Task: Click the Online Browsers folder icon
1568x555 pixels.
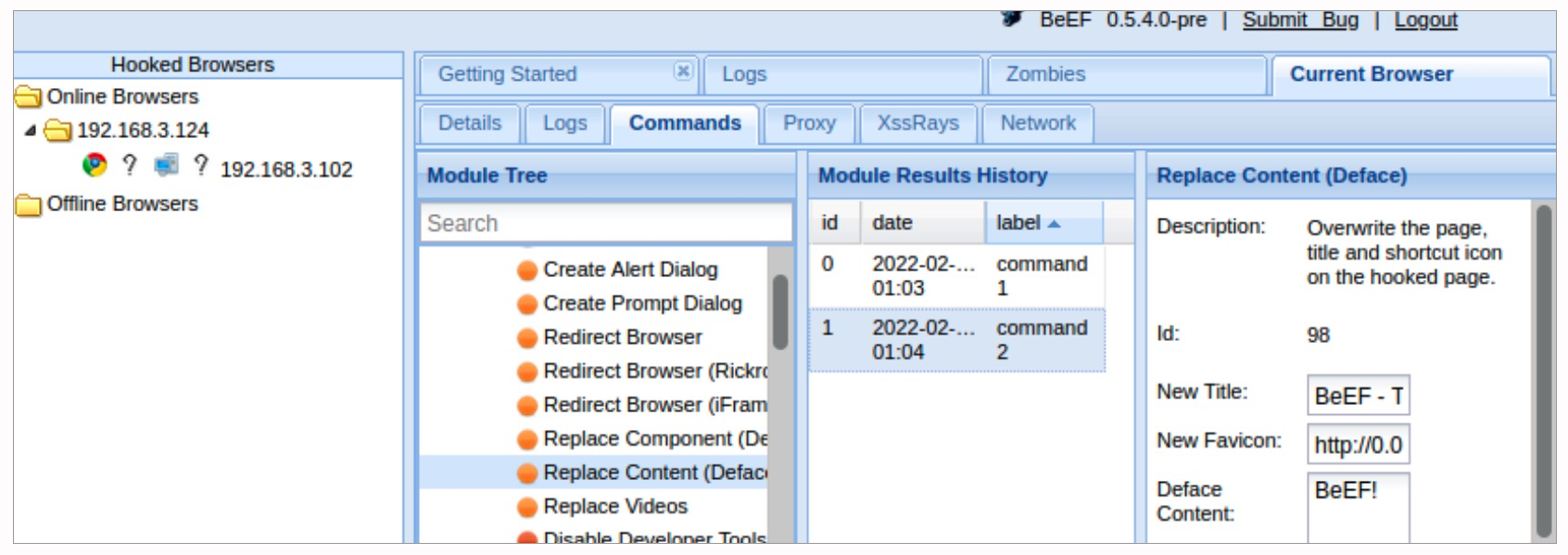Action: coord(29,97)
